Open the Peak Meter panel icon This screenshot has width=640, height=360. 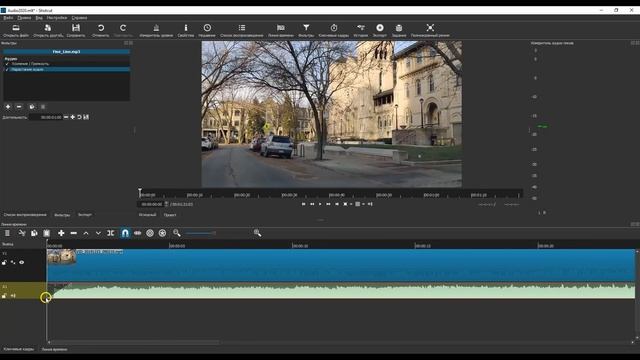pyautogui.click(x=156, y=28)
